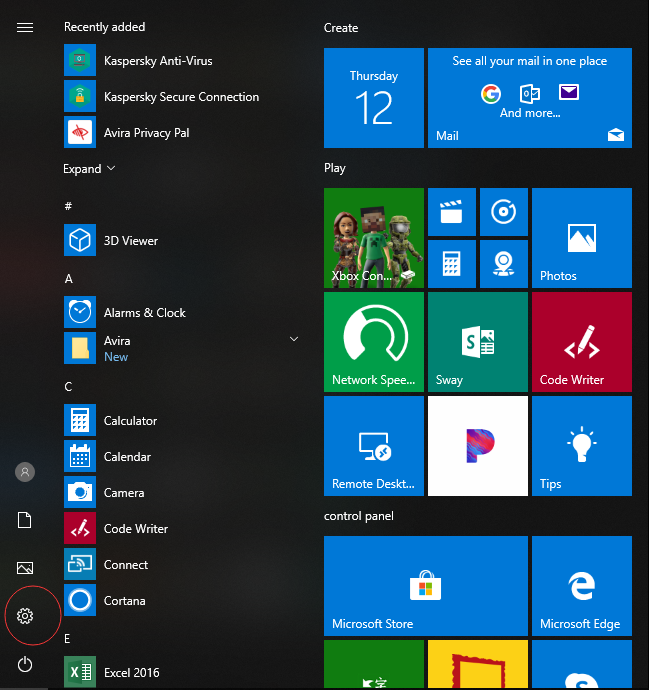Viewport: 649px width, 690px height.
Task: Open the Sway tile
Action: (478, 342)
